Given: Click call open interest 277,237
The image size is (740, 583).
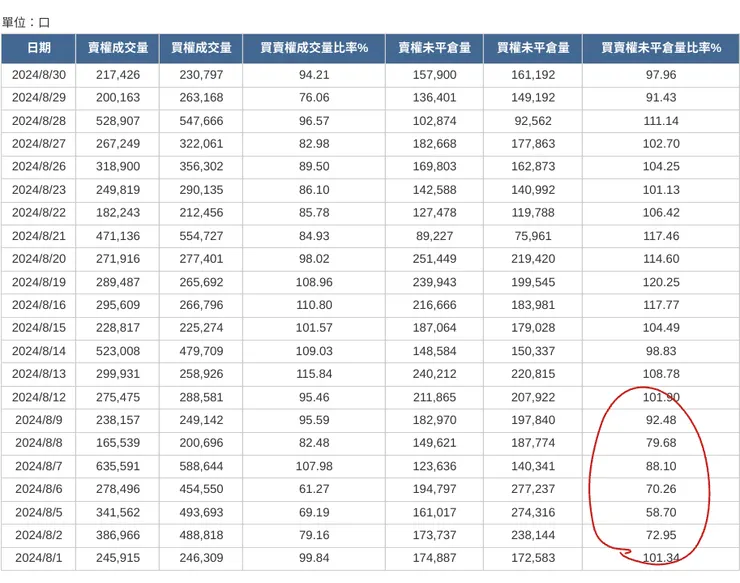Looking at the screenshot, I should pyautogui.click(x=533, y=489).
